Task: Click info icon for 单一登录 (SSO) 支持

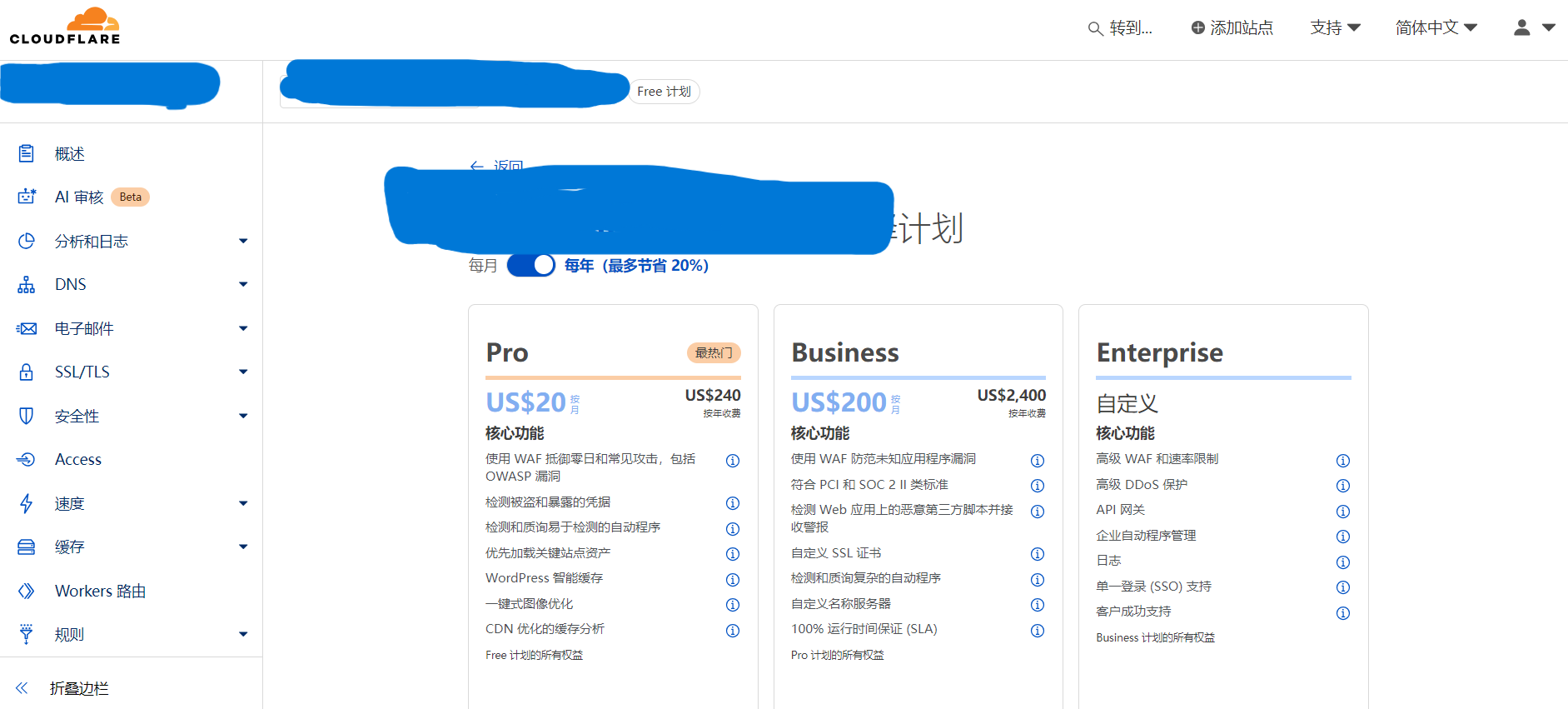Action: pyautogui.click(x=1343, y=587)
